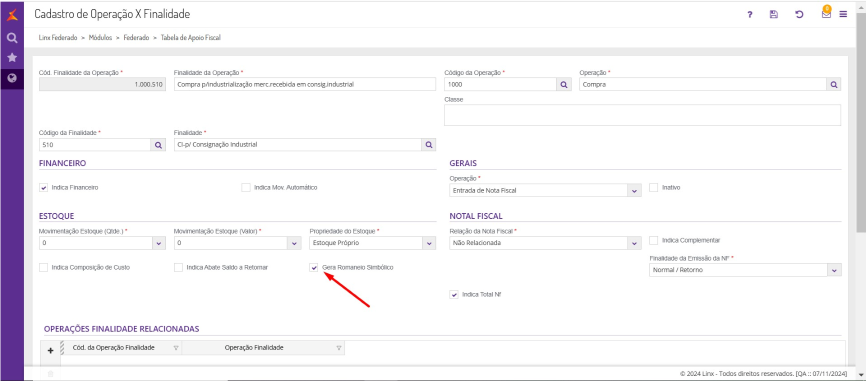
Task: Search Código da Operação lookup icon
Action: point(564,84)
